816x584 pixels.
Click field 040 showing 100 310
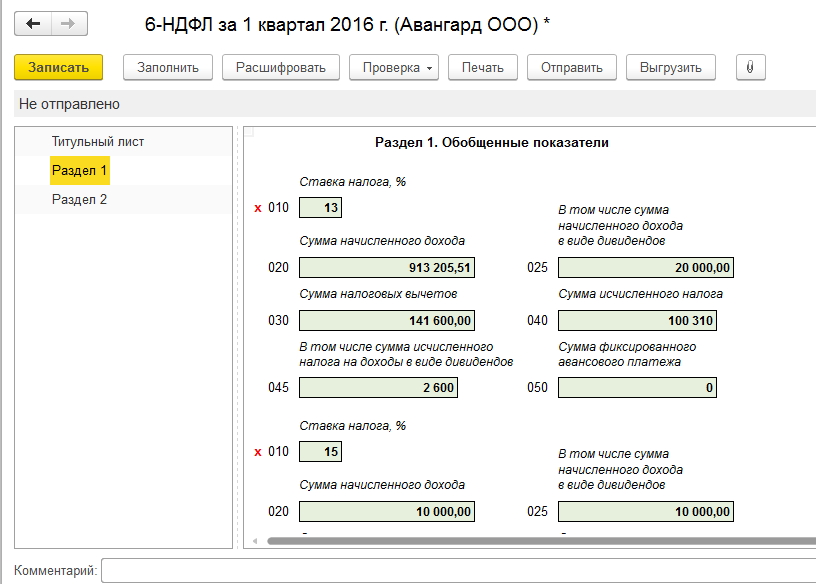click(x=637, y=321)
